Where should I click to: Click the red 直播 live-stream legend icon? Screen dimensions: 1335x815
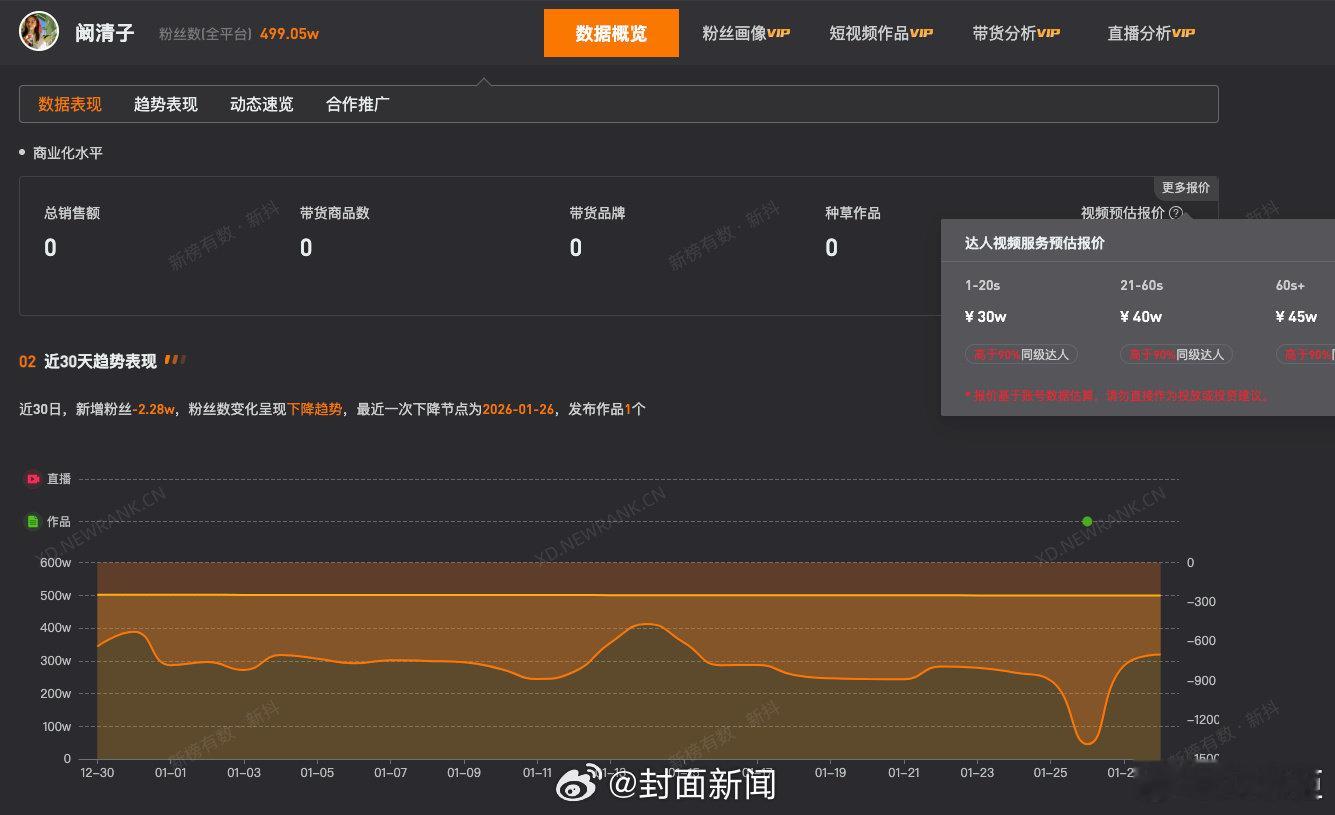pyautogui.click(x=32, y=479)
